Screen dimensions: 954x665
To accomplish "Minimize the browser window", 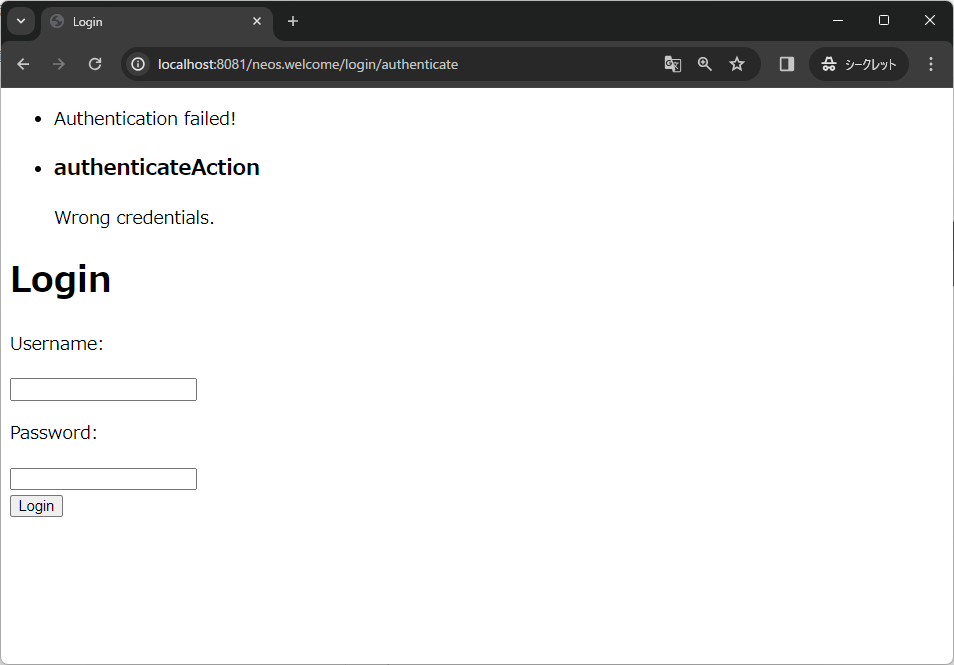I will (838, 21).
